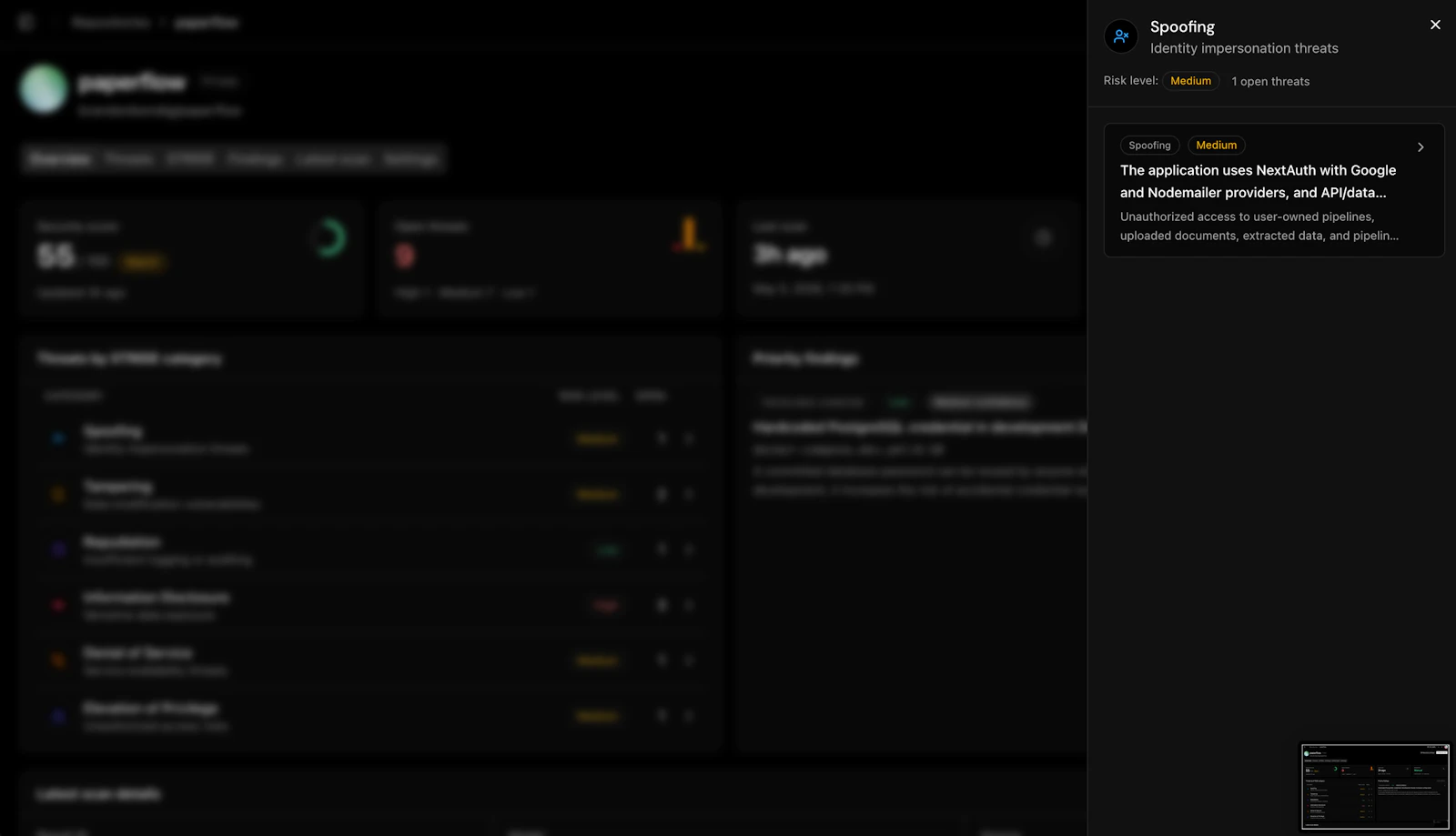Screen dimensions: 1456x836
Task: Click the 'Risk level:' label
Action: point(1130,81)
